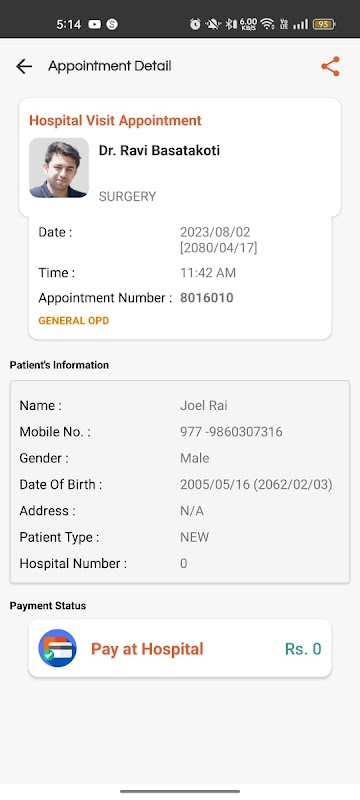Screen dimensions: 360x800
Task: Tap the muted bell status icon
Action: click(x=213, y=24)
